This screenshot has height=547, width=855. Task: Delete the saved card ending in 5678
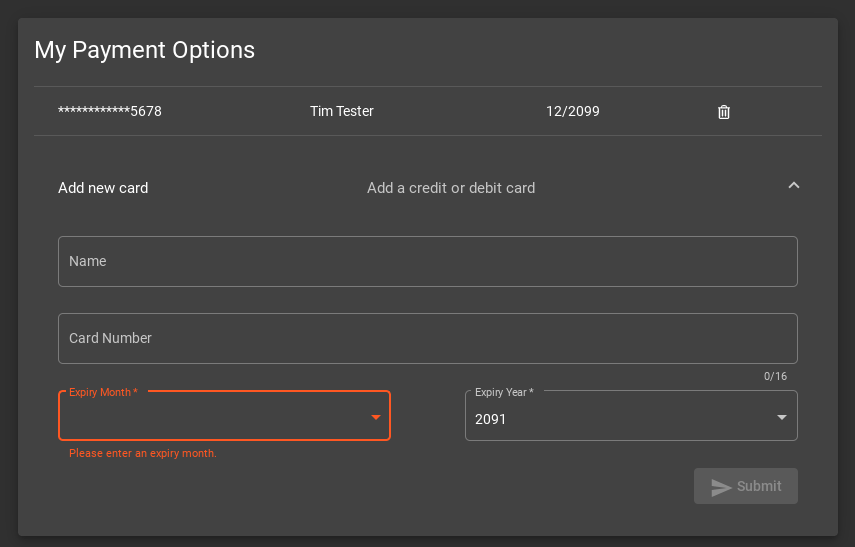(724, 112)
